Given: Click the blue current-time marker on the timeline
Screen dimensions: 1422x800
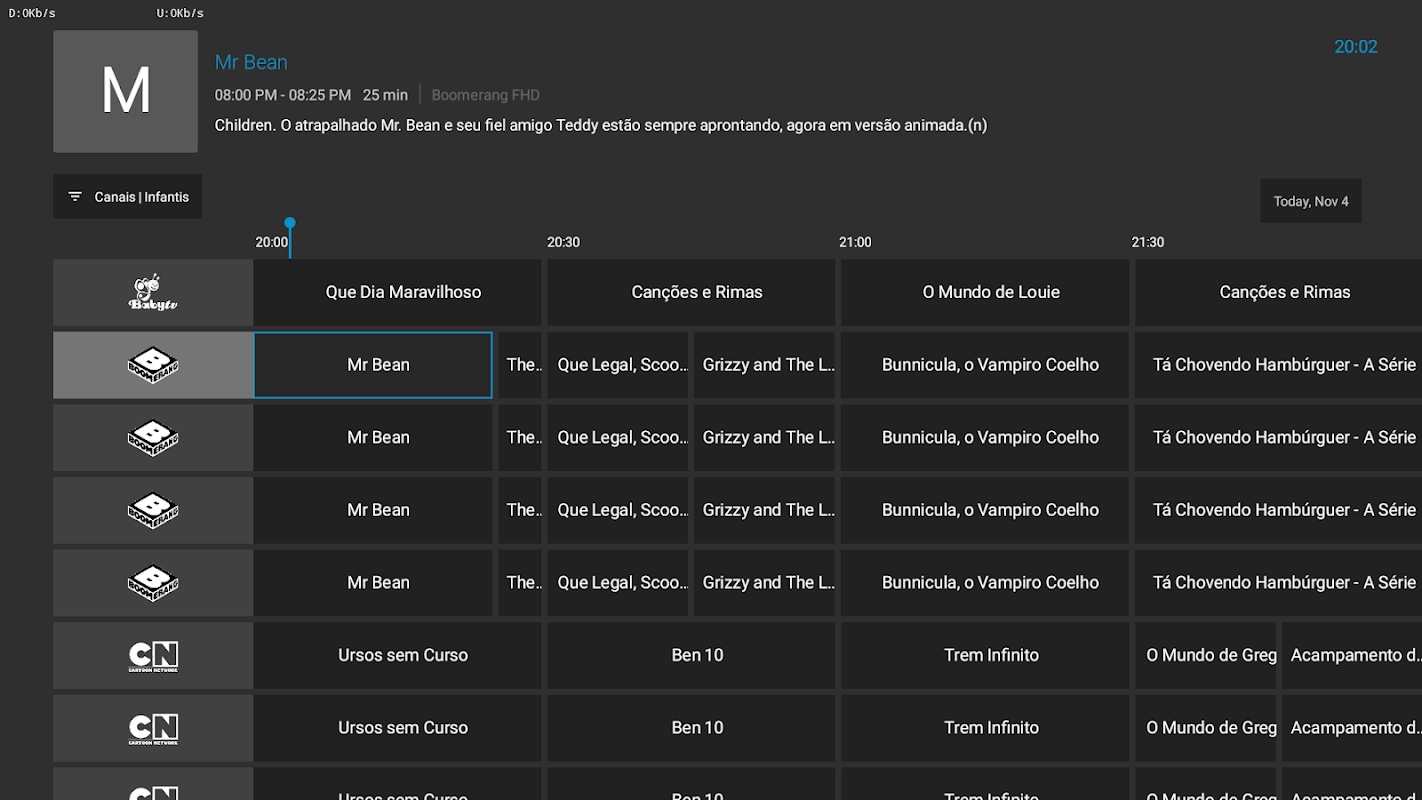Looking at the screenshot, I should tap(290, 224).
